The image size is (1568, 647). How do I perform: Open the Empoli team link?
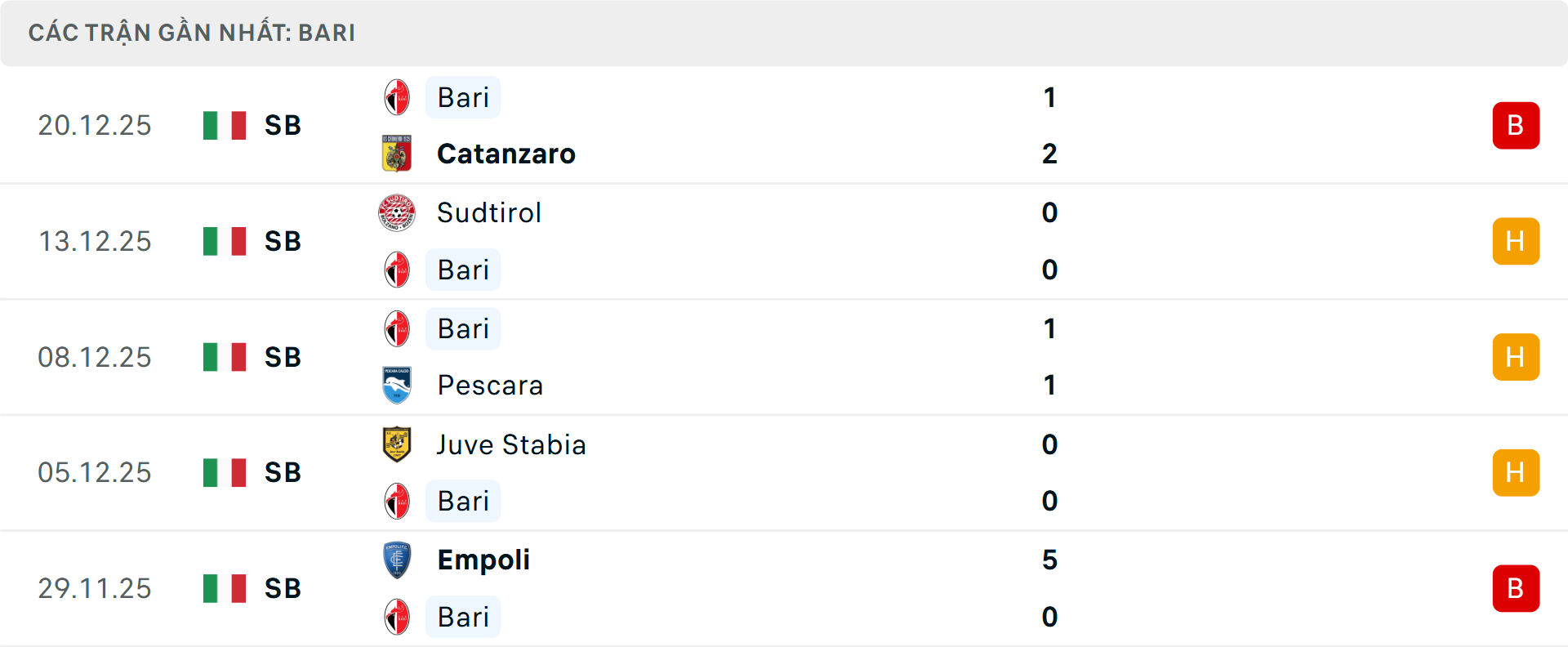tap(483, 560)
